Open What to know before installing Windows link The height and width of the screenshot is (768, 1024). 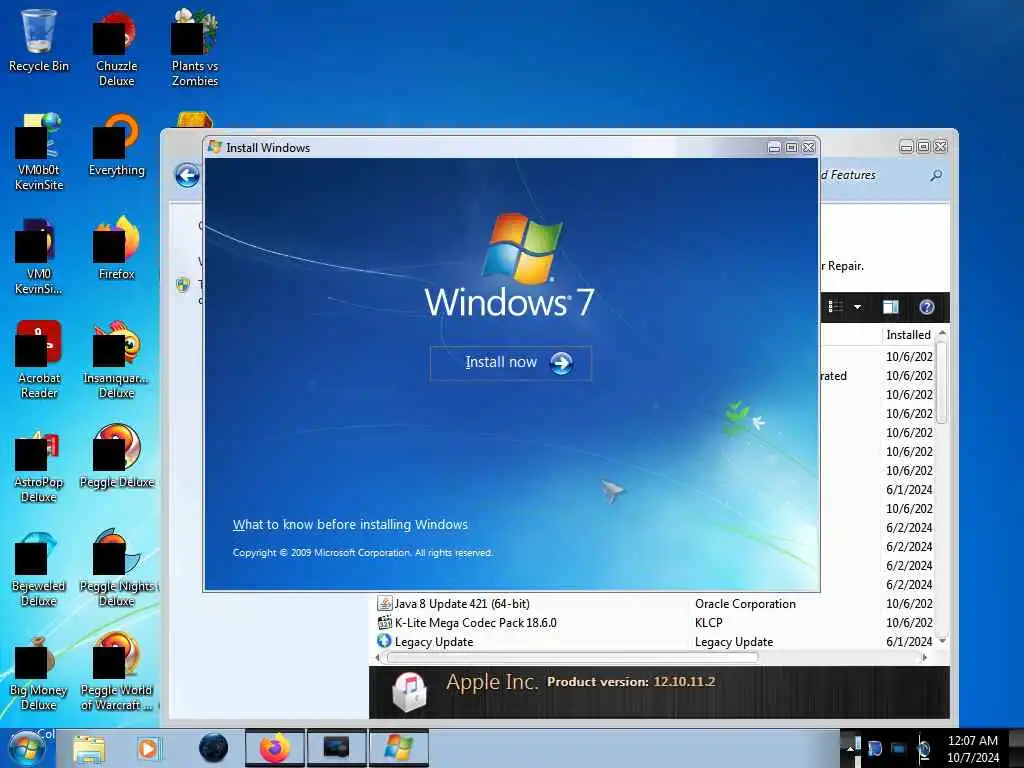point(350,524)
